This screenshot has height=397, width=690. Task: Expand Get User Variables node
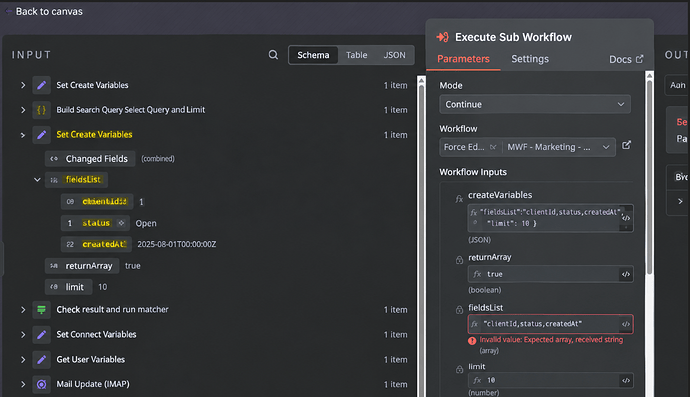pyautogui.click(x=23, y=360)
